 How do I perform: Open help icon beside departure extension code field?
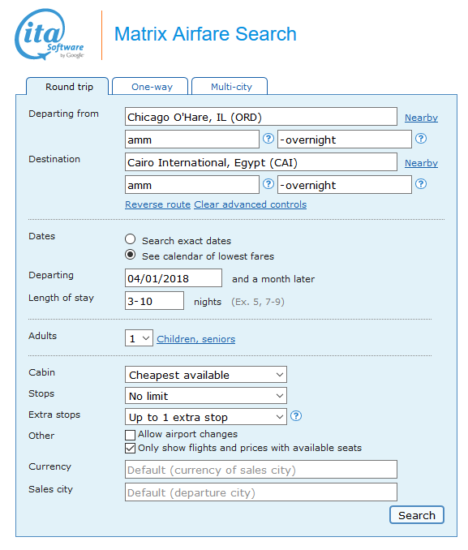pyautogui.click(x=421, y=139)
